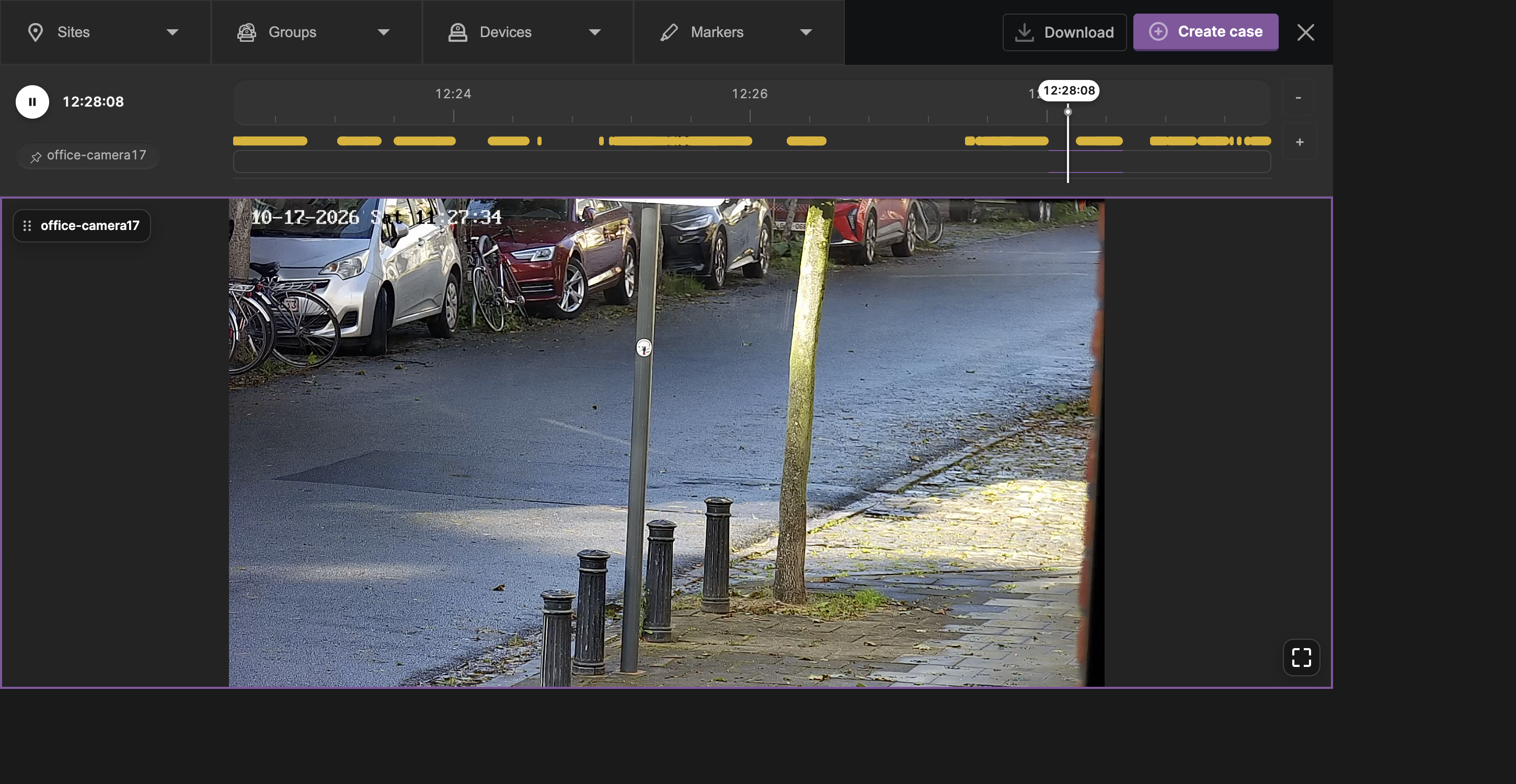Zoom in the timeline with plus button
This screenshot has height=784, width=1516.
pyautogui.click(x=1300, y=142)
